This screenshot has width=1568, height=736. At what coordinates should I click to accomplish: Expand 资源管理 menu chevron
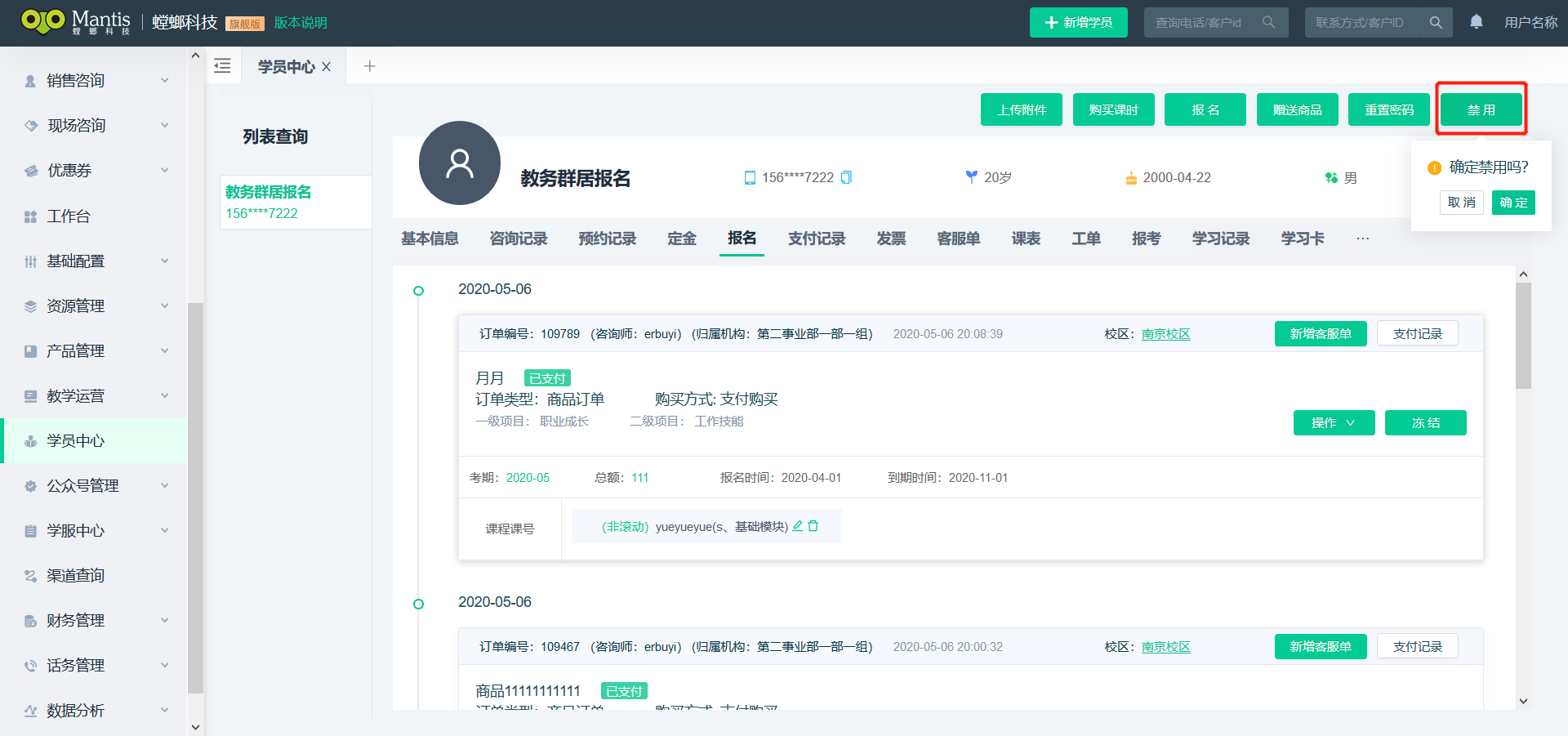pos(164,306)
